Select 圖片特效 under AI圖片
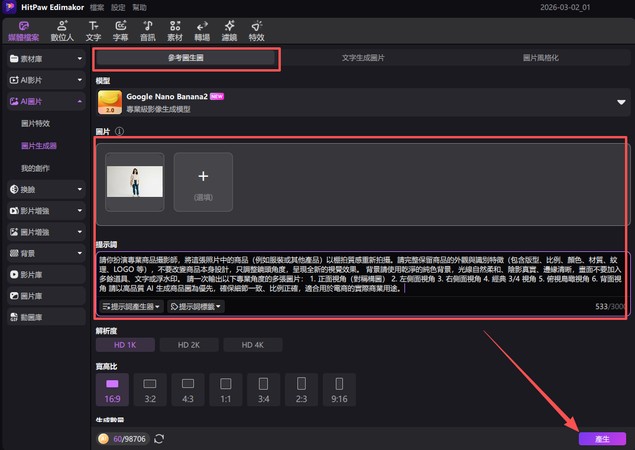 click(35, 124)
